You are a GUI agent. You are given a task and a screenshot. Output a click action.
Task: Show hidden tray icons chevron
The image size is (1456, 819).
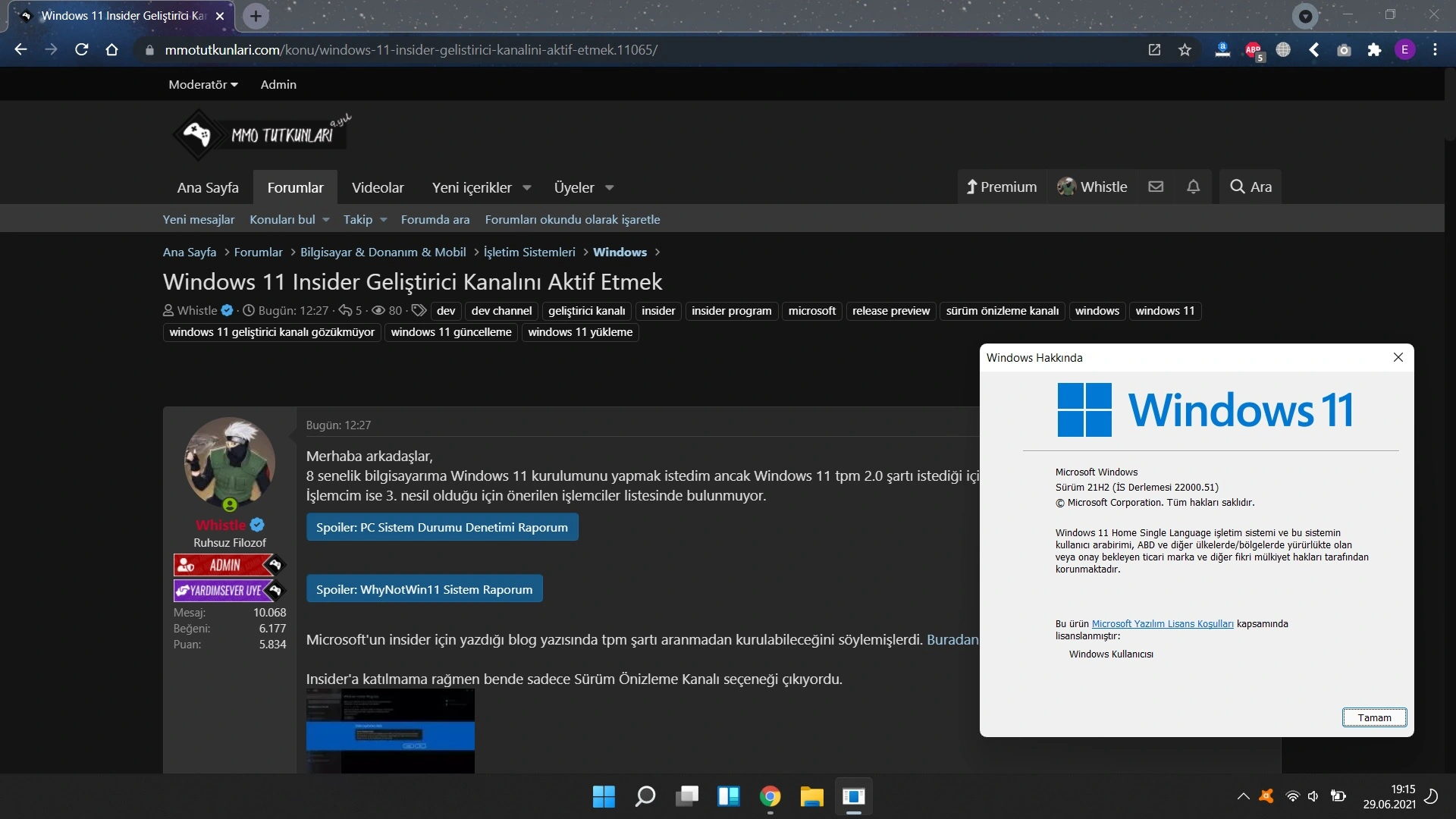1243,796
